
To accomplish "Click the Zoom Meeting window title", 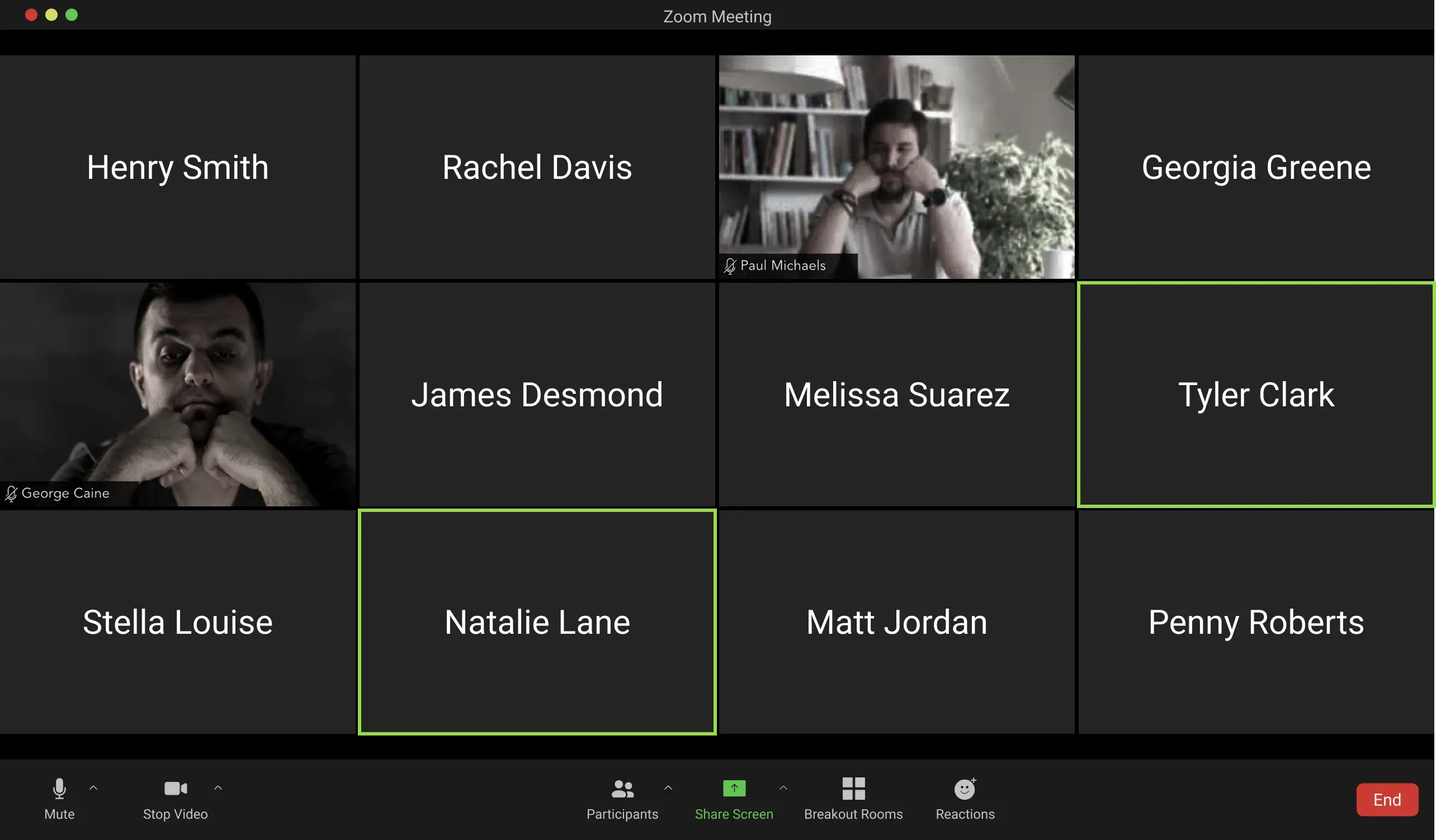I will coord(717,17).
